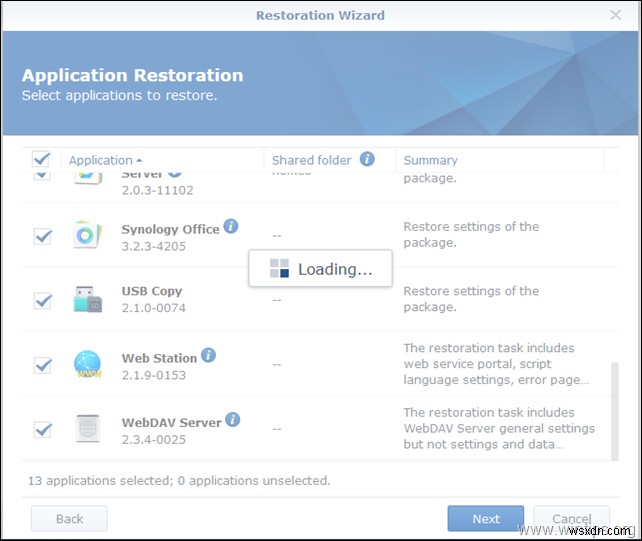The width and height of the screenshot is (642, 541).
Task: Click version text 2.1.9-0153
Action: pos(154,375)
